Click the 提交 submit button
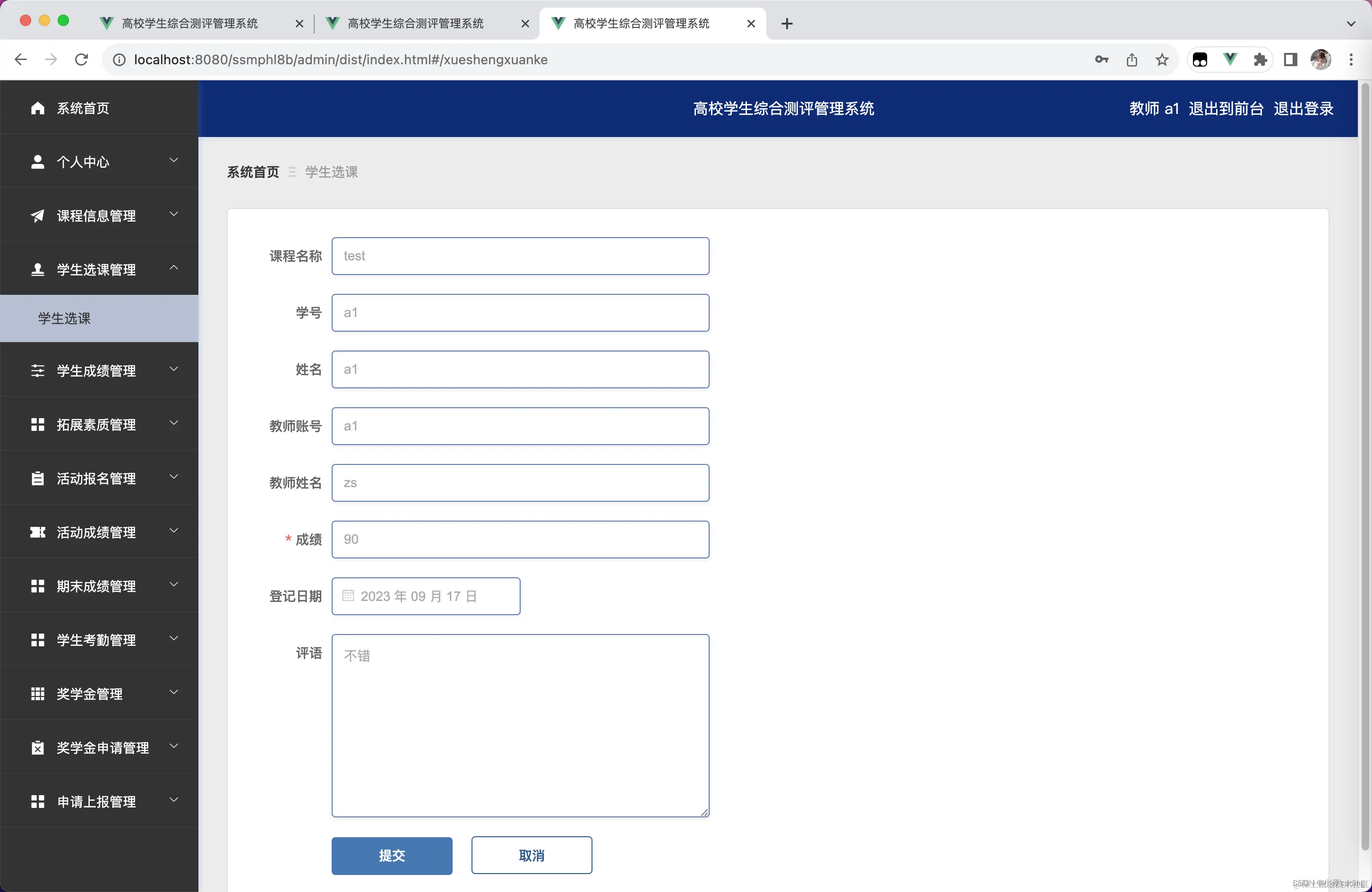The image size is (1372, 892). pyautogui.click(x=392, y=856)
